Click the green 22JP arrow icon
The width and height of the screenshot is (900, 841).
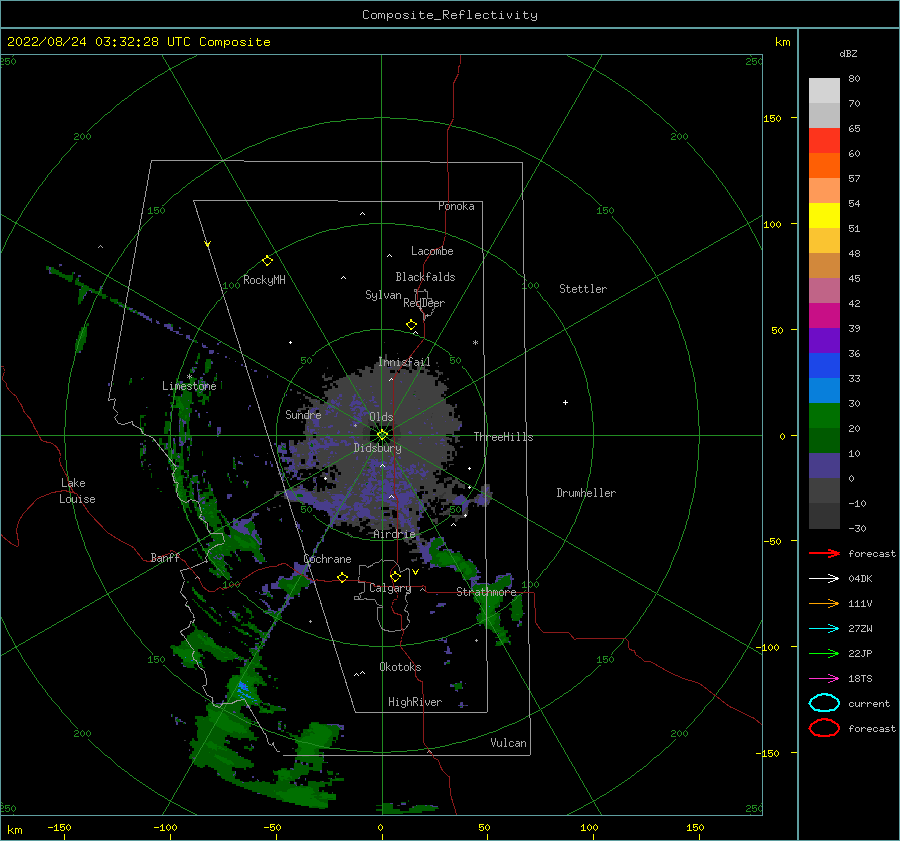pos(824,653)
